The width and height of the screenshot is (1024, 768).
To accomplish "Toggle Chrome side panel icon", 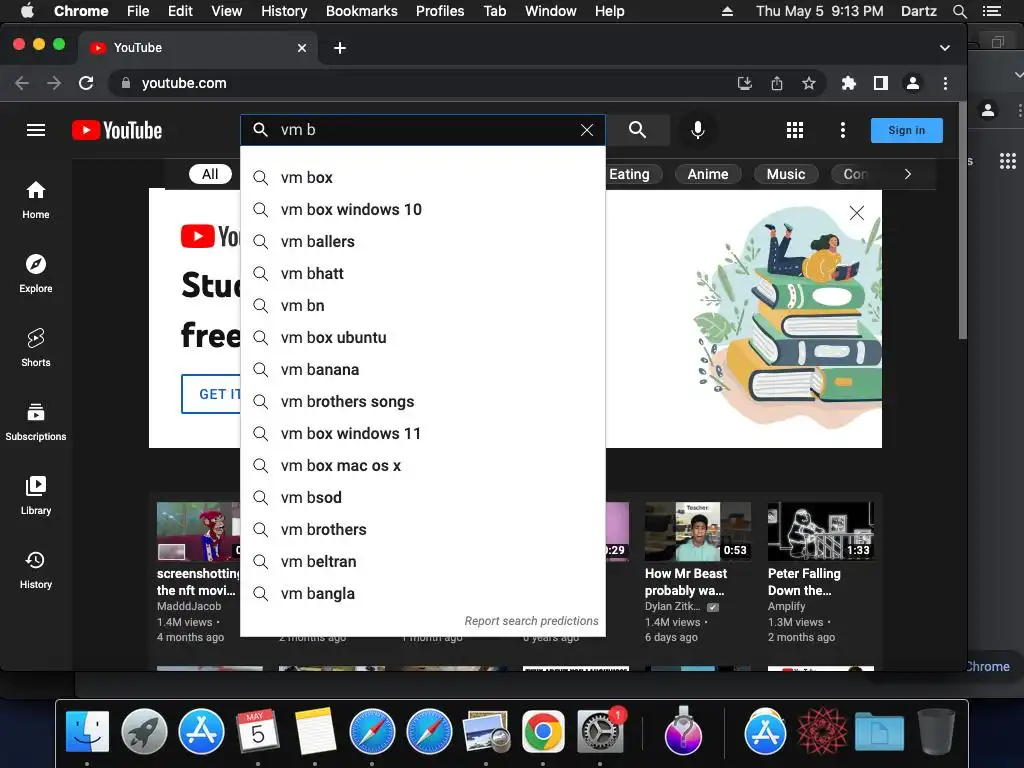I will [880, 83].
